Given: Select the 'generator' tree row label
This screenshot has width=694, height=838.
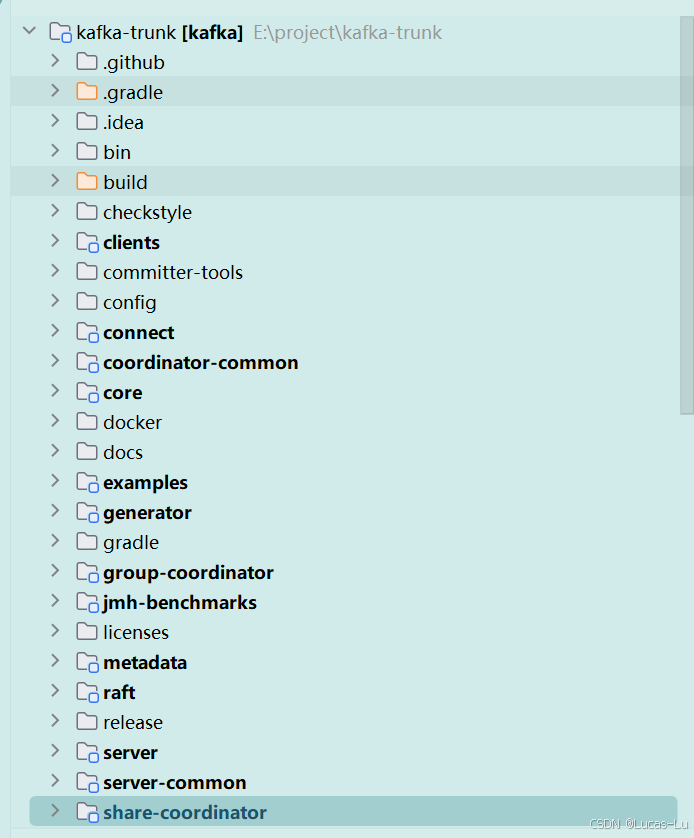Looking at the screenshot, I should (x=147, y=513).
